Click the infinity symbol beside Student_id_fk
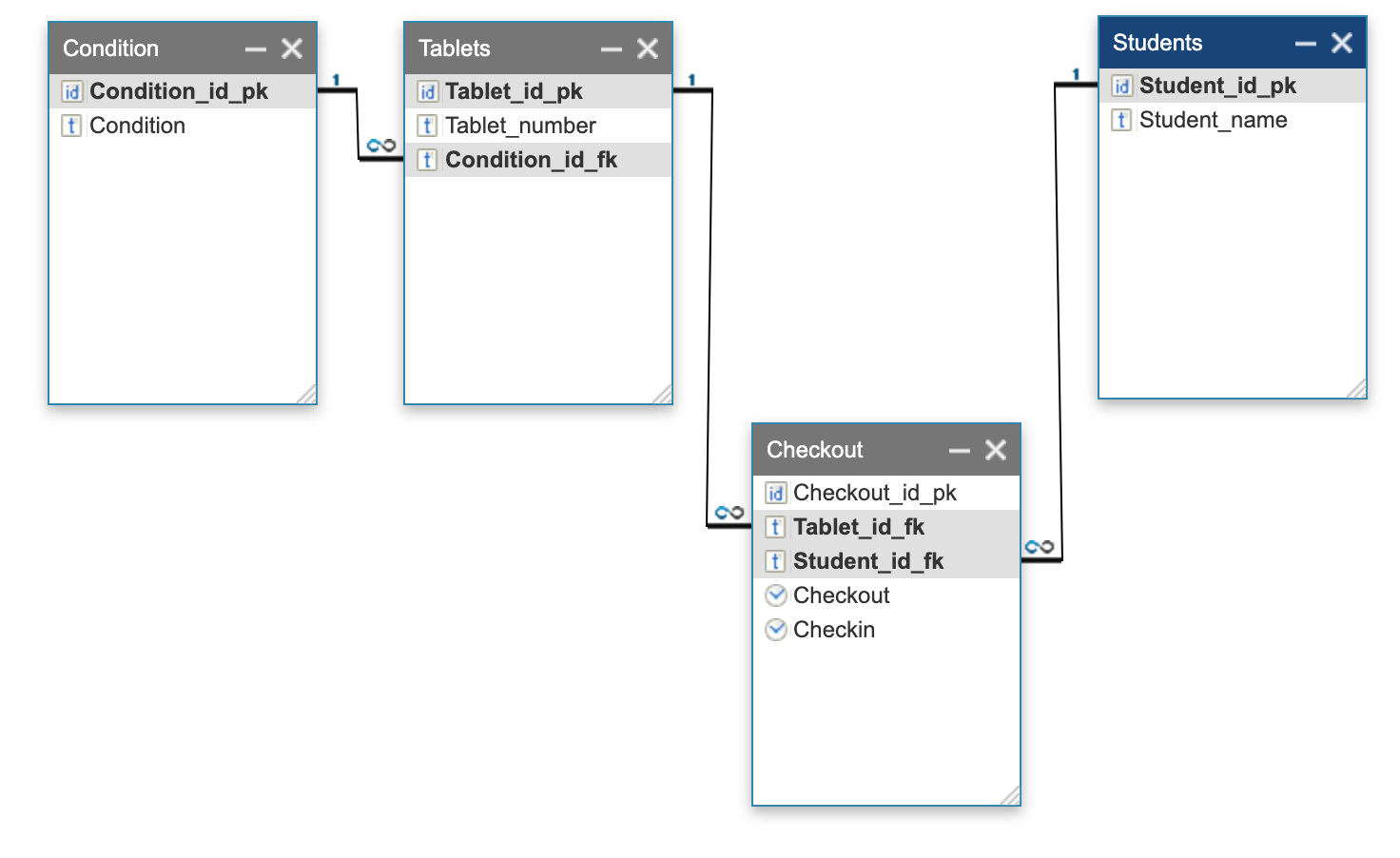Screen dimensions: 1400x858 point(1039,547)
